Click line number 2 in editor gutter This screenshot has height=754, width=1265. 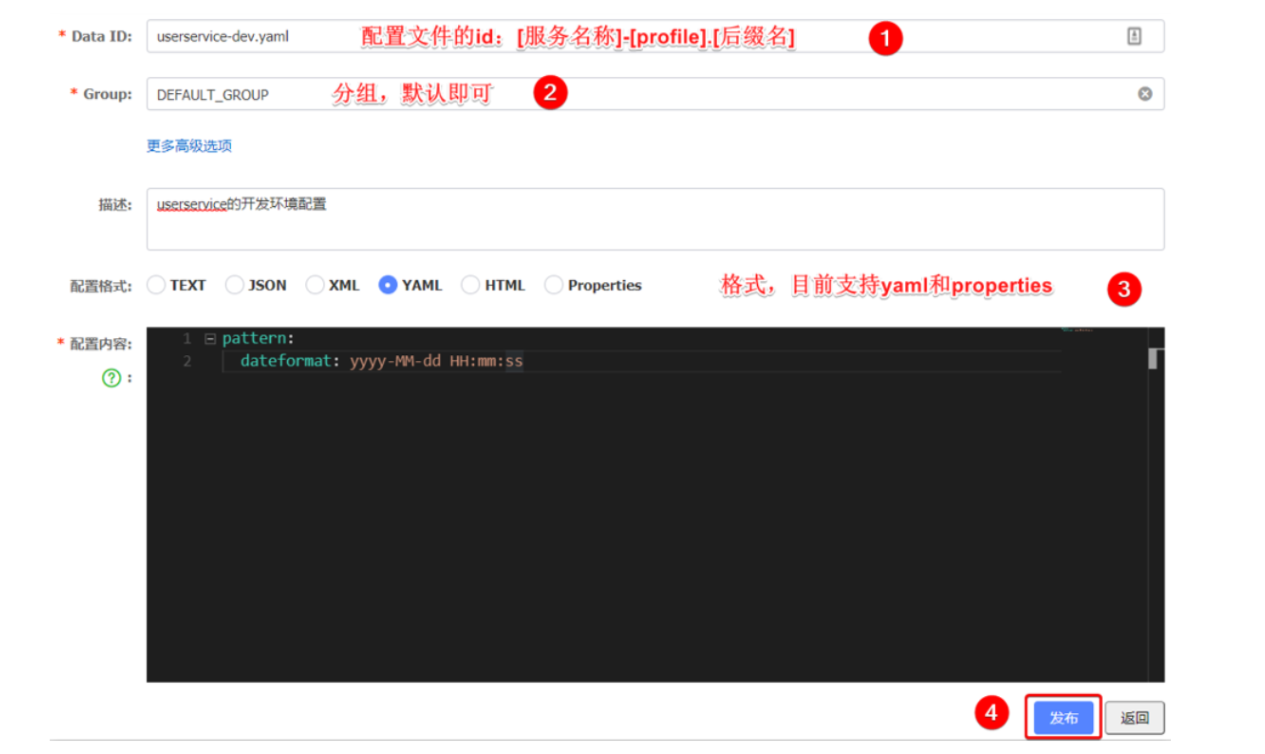coord(187,361)
